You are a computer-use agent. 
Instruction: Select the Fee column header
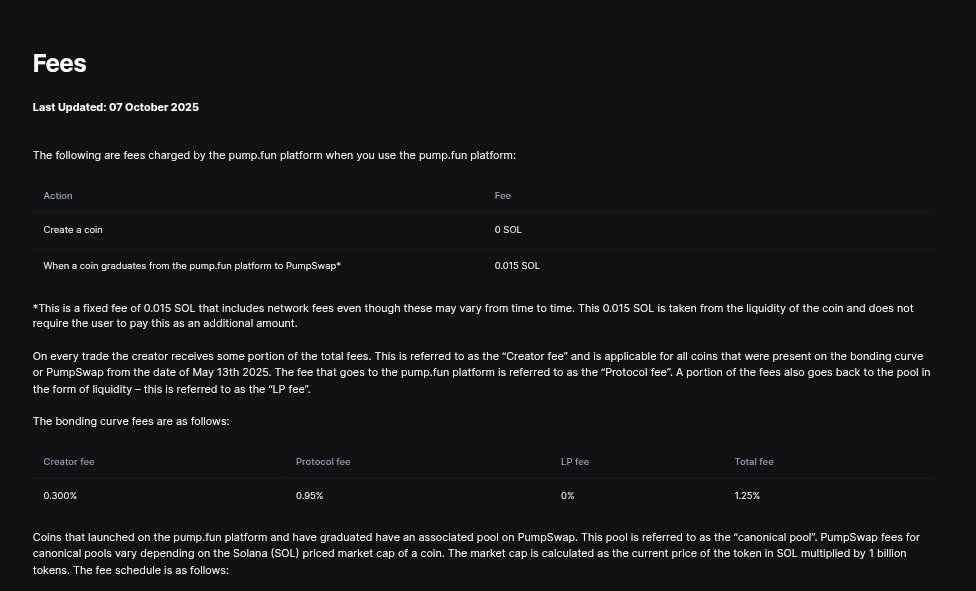(x=503, y=196)
